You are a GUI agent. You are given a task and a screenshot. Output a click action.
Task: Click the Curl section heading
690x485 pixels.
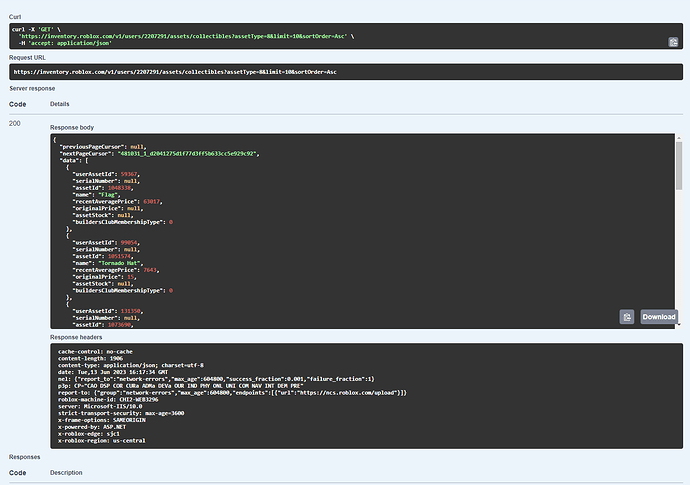pos(16,17)
